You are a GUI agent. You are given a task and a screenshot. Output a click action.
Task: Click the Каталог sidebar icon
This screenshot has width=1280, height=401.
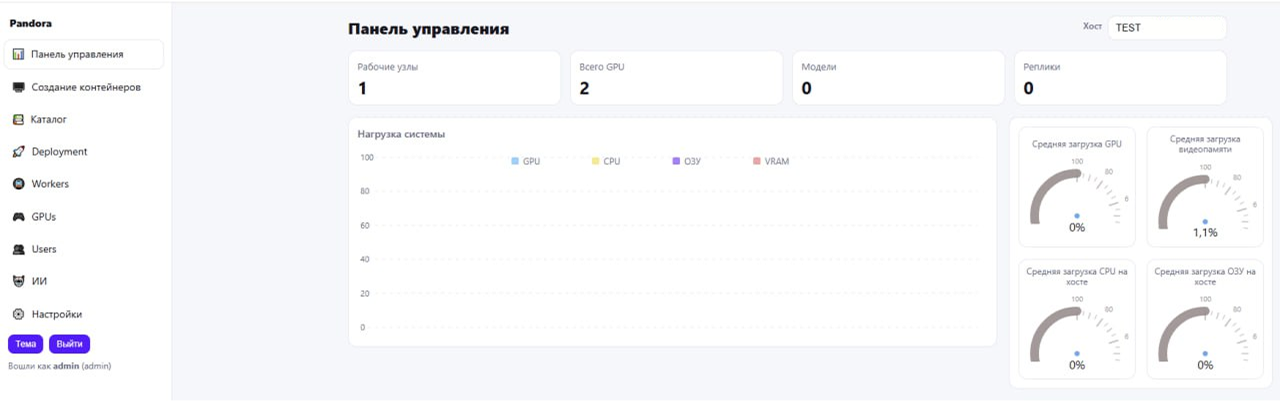coord(18,119)
